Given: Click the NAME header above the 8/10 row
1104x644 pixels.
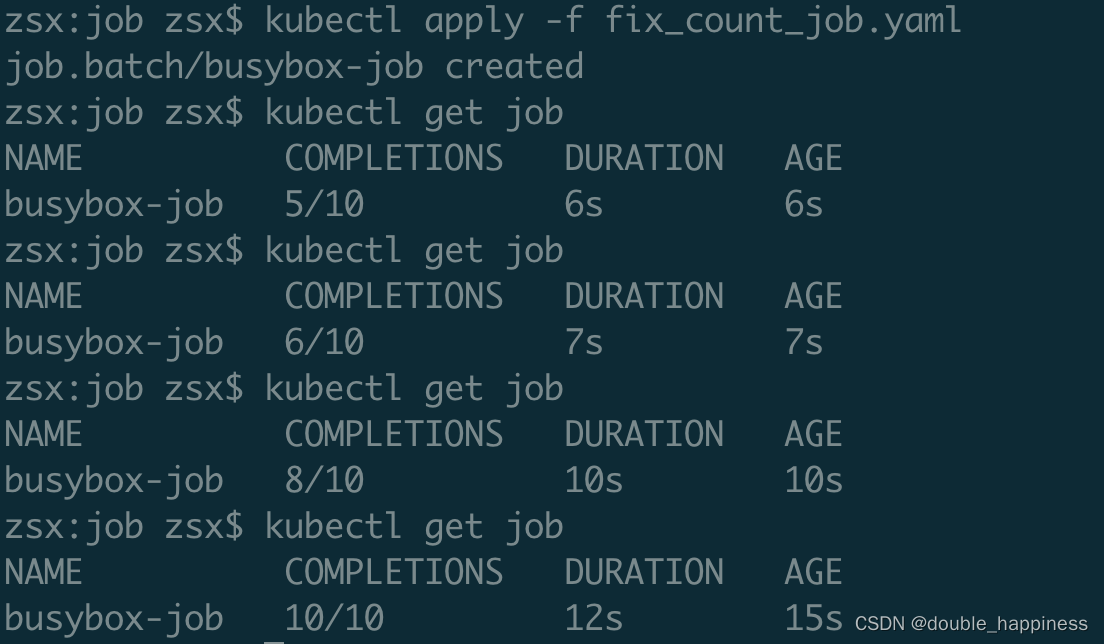Looking at the screenshot, I should pyautogui.click(x=44, y=434).
